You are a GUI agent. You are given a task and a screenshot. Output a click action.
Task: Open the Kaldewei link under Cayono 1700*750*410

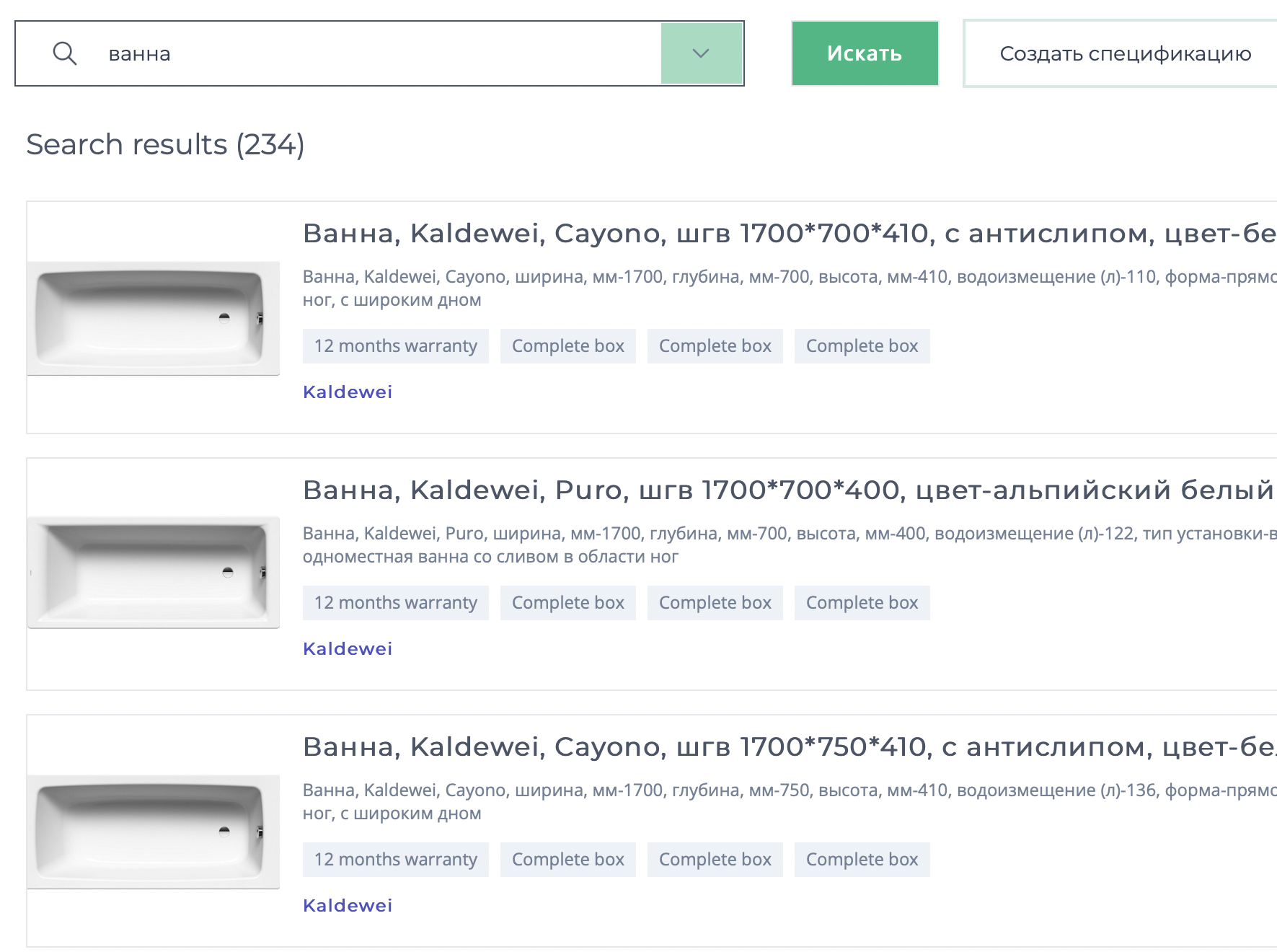[x=347, y=905]
